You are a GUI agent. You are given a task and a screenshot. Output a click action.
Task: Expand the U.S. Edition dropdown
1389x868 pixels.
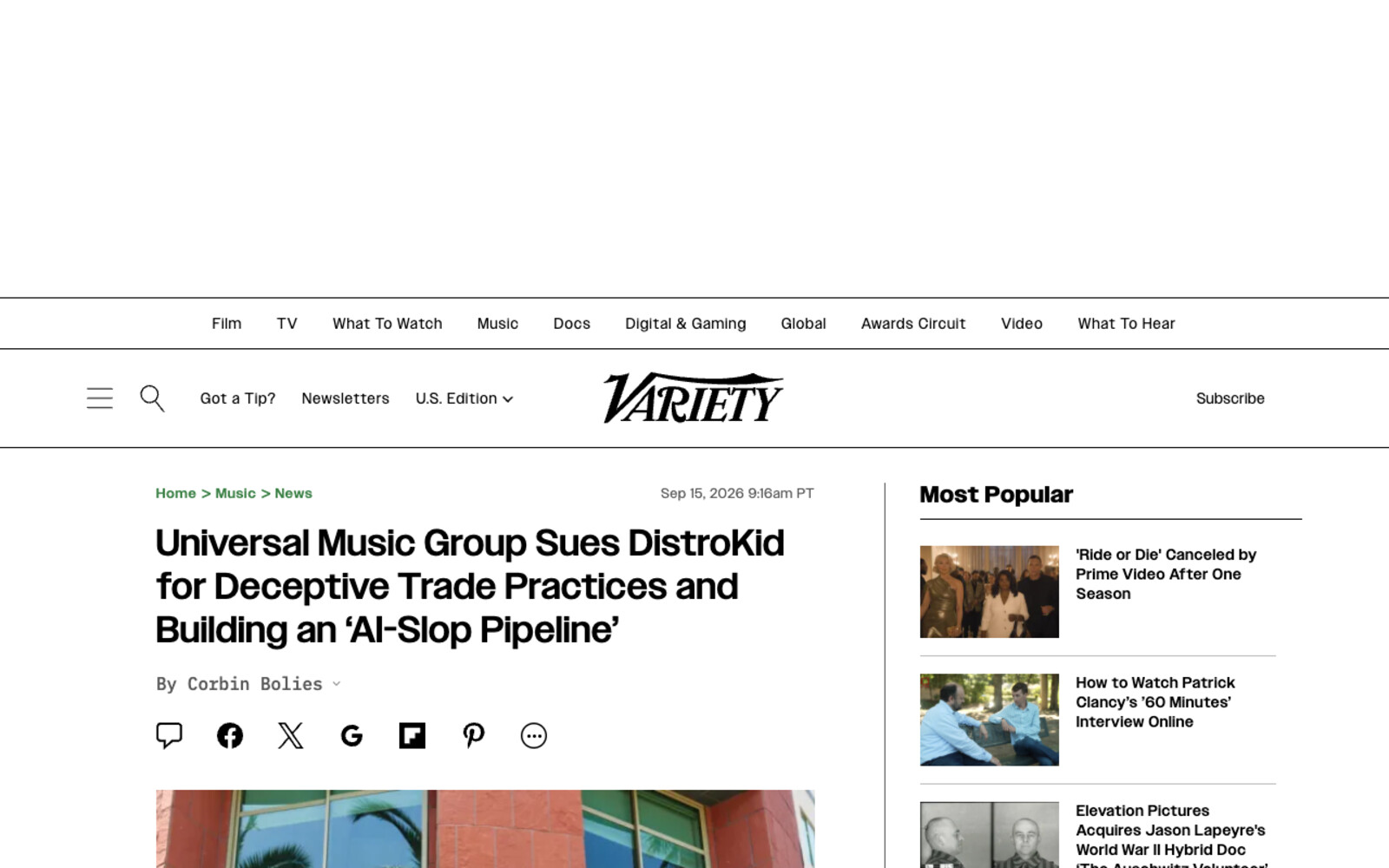click(464, 398)
